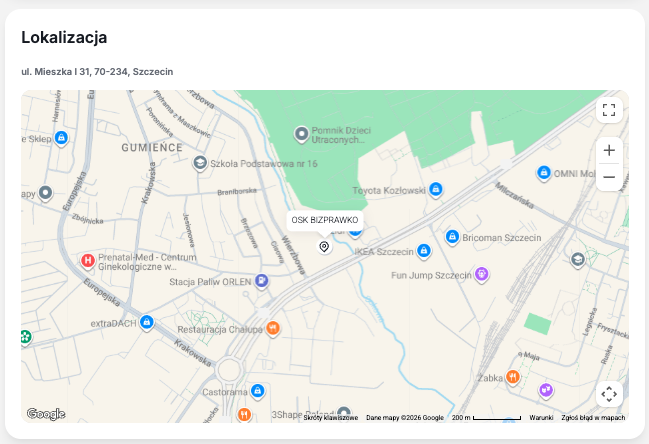The width and height of the screenshot is (649, 444).
Task: Click Zgłoś błąd w mapach link
Action: (593, 418)
